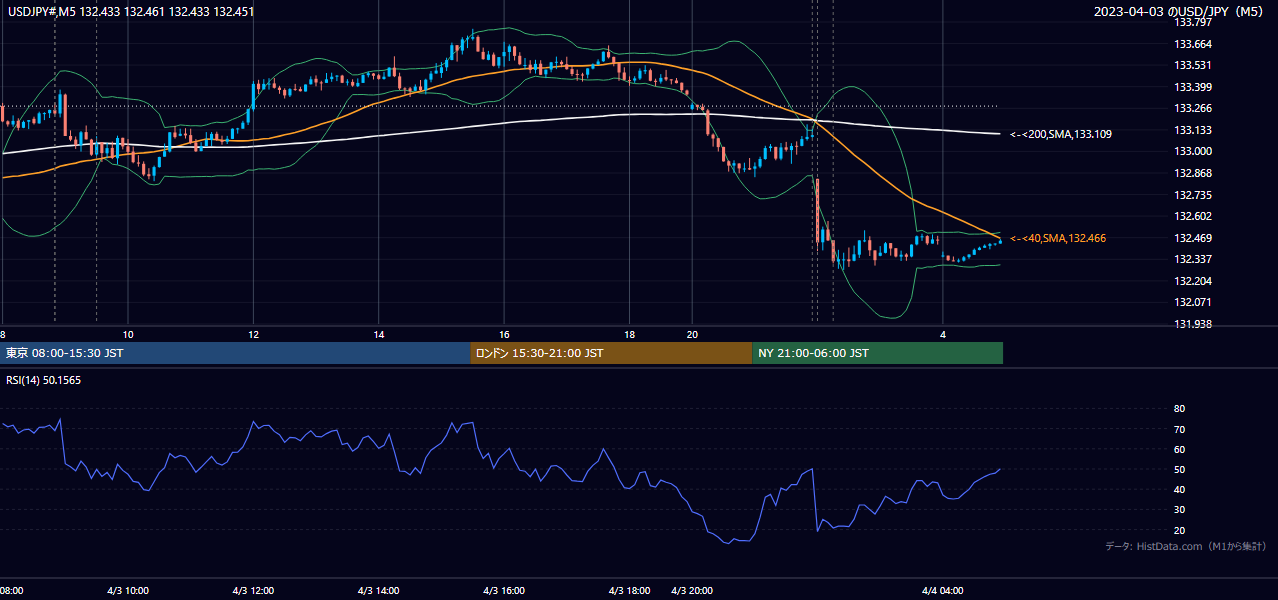
Task: Click the RSI 20 level label
Action: 1179,530
